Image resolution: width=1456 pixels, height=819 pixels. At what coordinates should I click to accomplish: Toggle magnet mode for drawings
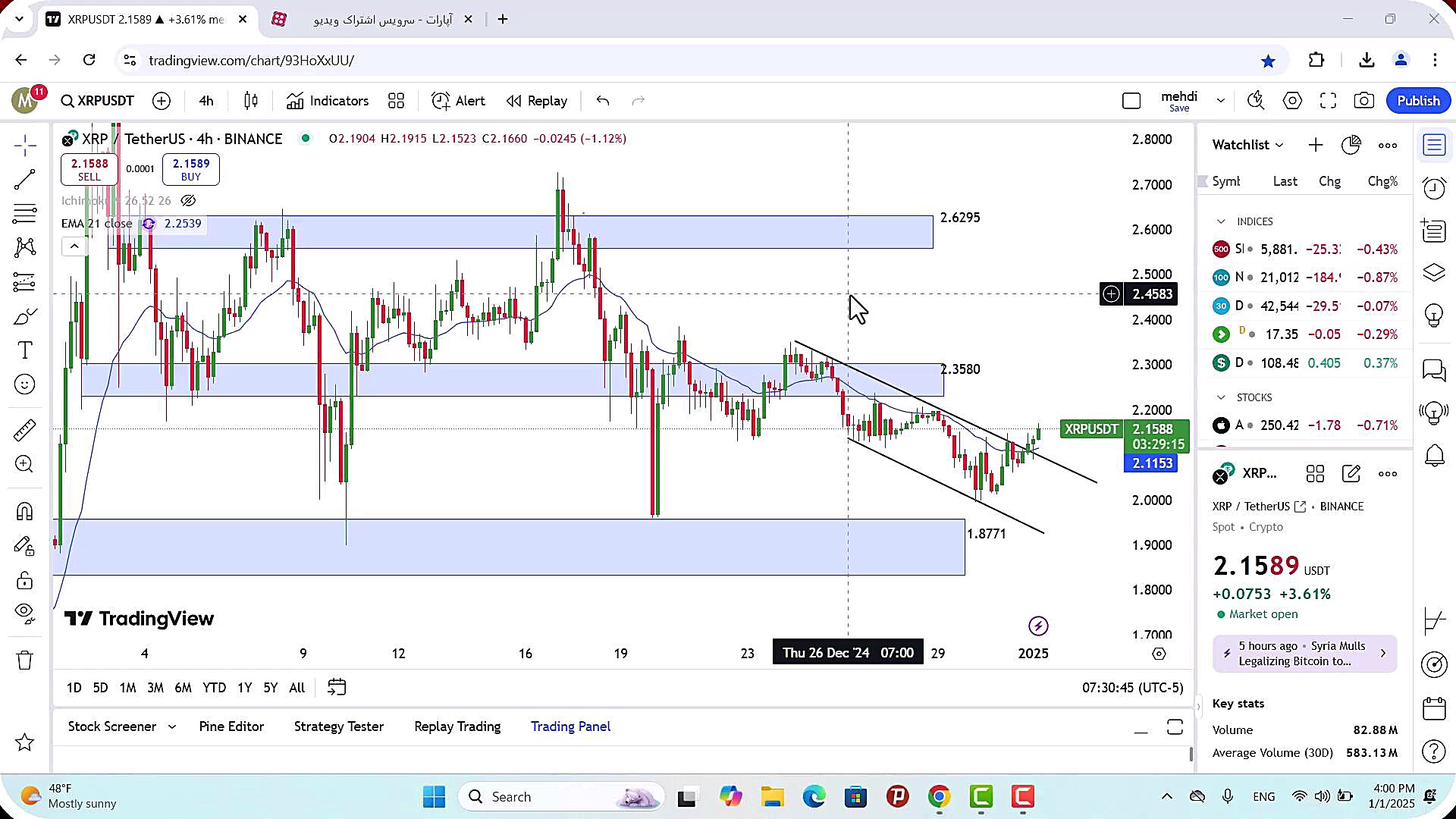pyautogui.click(x=25, y=512)
